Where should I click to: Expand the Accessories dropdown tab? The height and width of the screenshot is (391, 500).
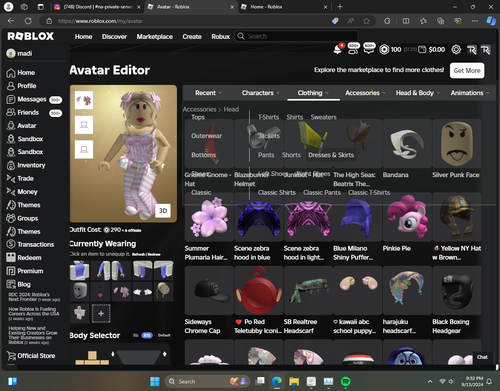click(365, 93)
